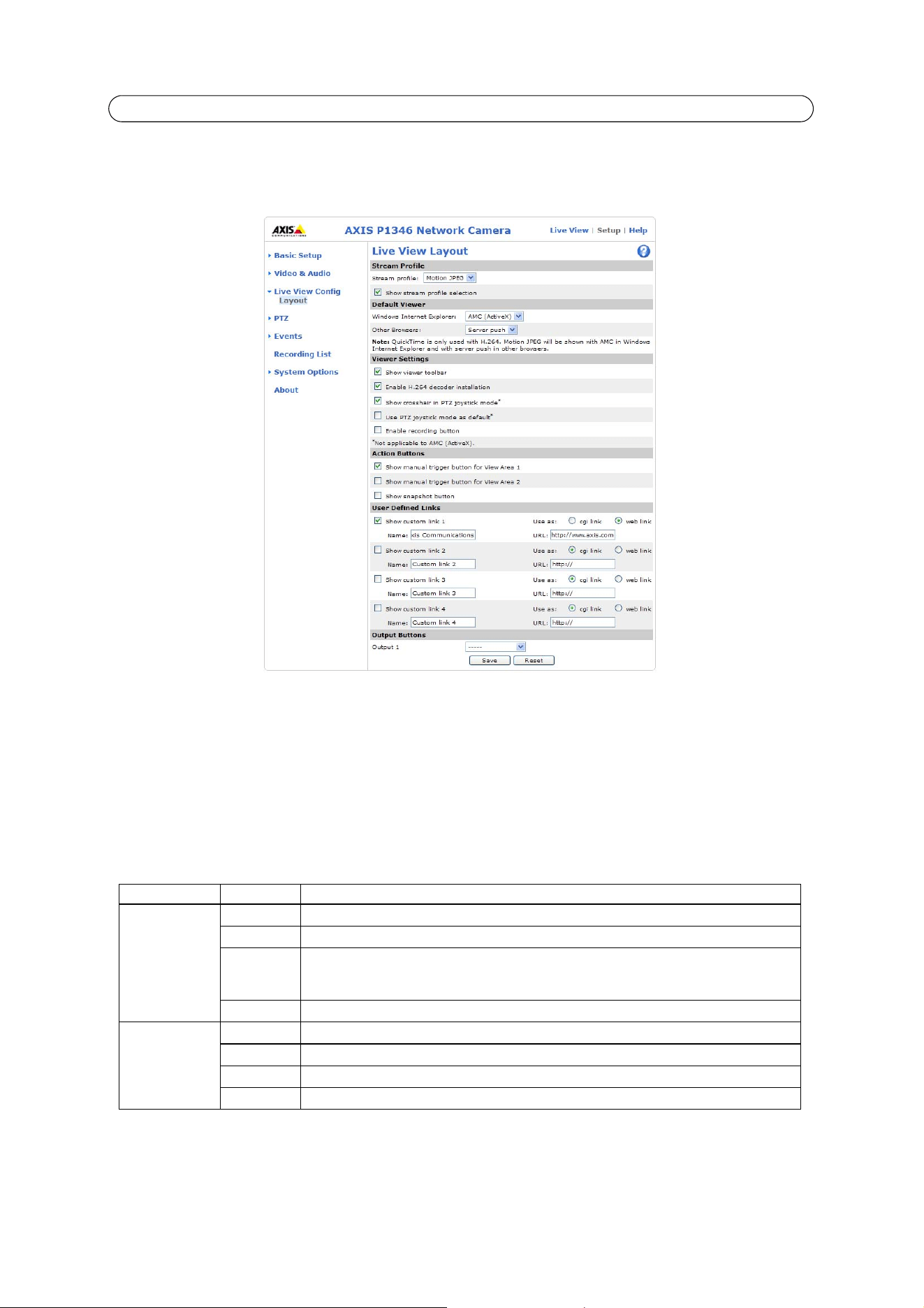Viewport: 924px width, 1308px height.
Task: Collapse the Live View Config section
Action: 307,292
